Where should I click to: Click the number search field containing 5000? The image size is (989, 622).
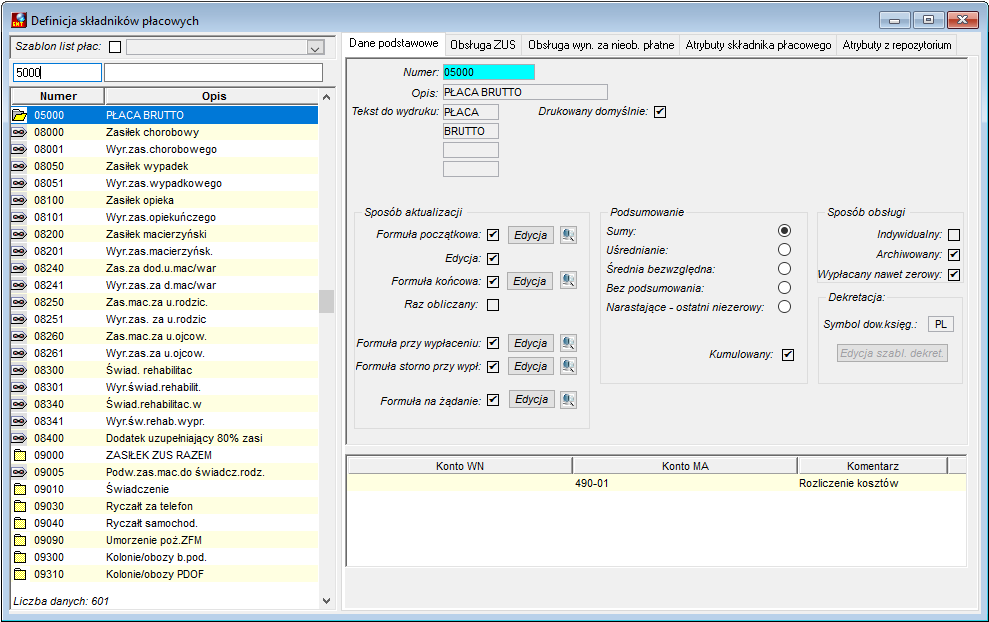(x=57, y=73)
